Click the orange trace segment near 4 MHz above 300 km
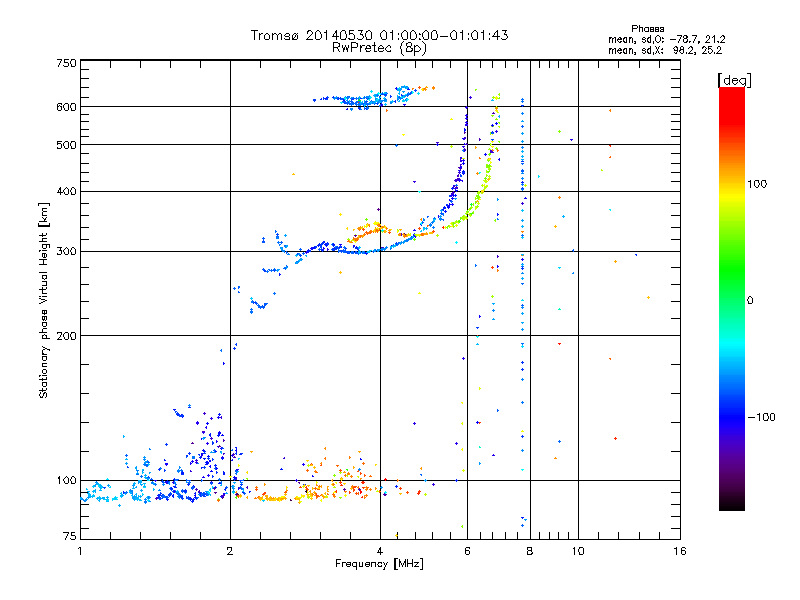The height and width of the screenshot is (600, 800). (368, 231)
